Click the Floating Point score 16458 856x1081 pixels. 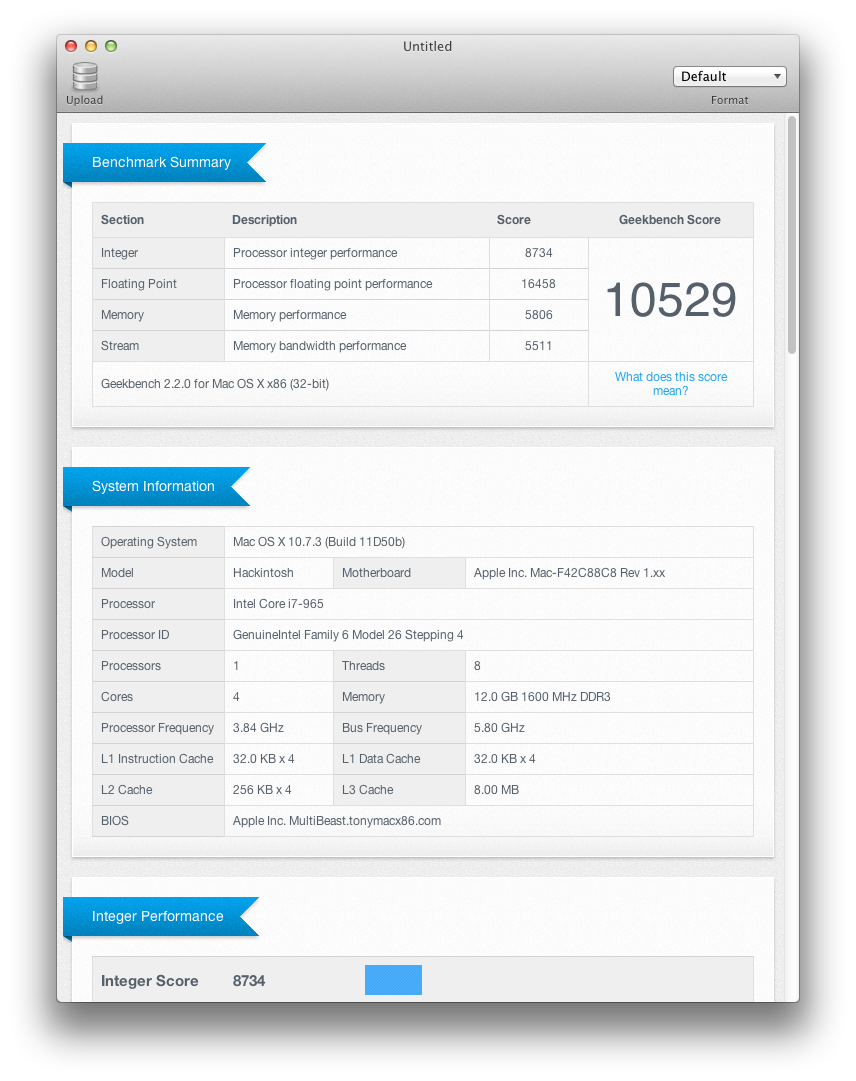click(x=538, y=284)
